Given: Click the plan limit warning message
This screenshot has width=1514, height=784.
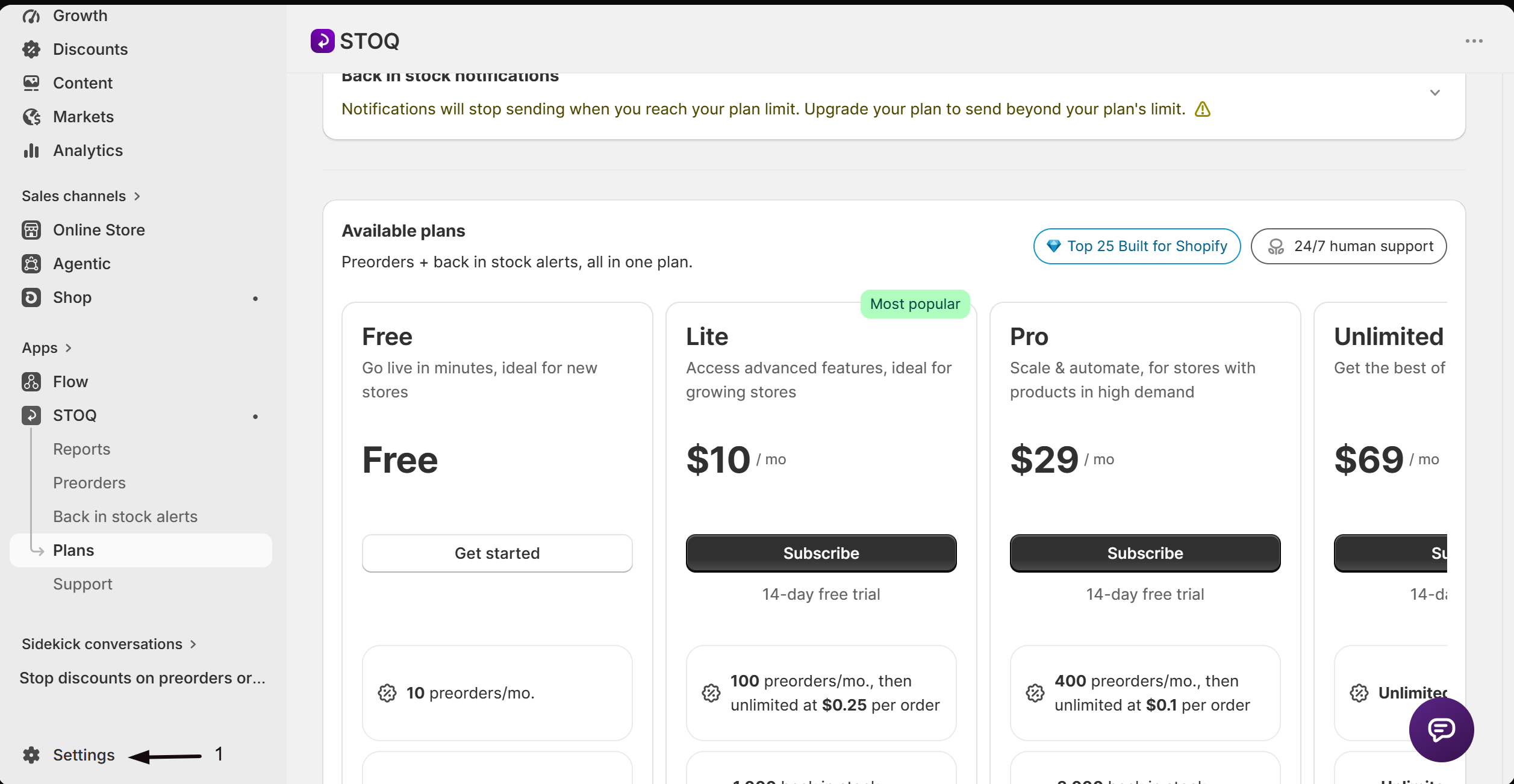Looking at the screenshot, I should tap(763, 109).
